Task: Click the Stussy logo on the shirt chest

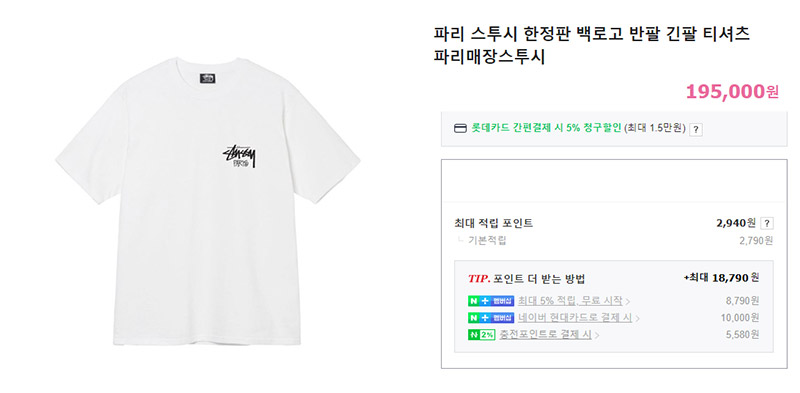Action: point(239,157)
